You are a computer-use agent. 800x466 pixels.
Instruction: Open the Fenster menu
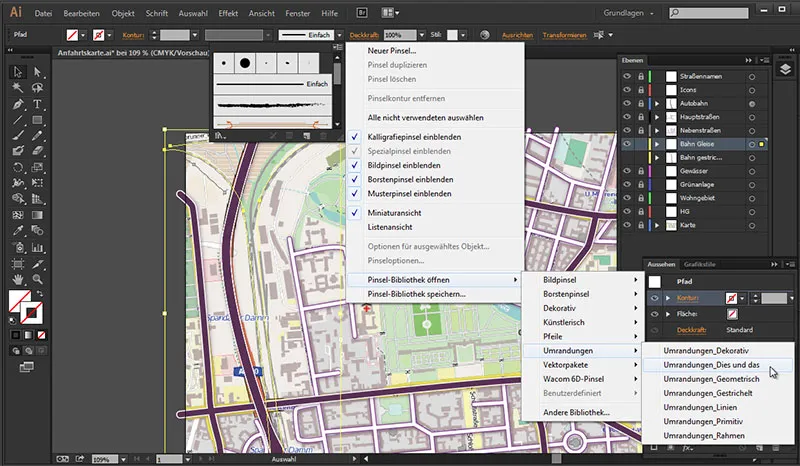(297, 13)
